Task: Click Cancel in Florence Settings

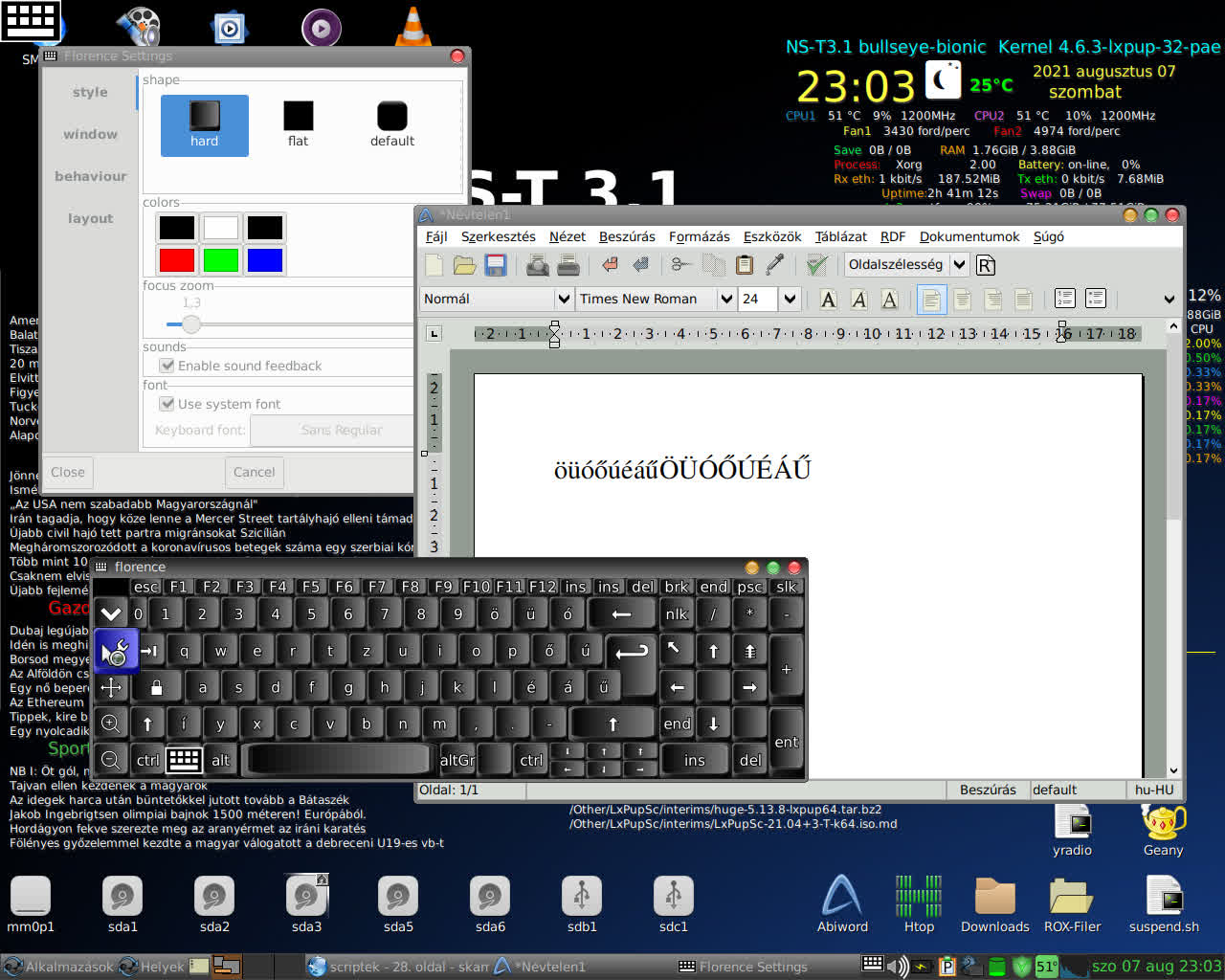Action: 255,472
